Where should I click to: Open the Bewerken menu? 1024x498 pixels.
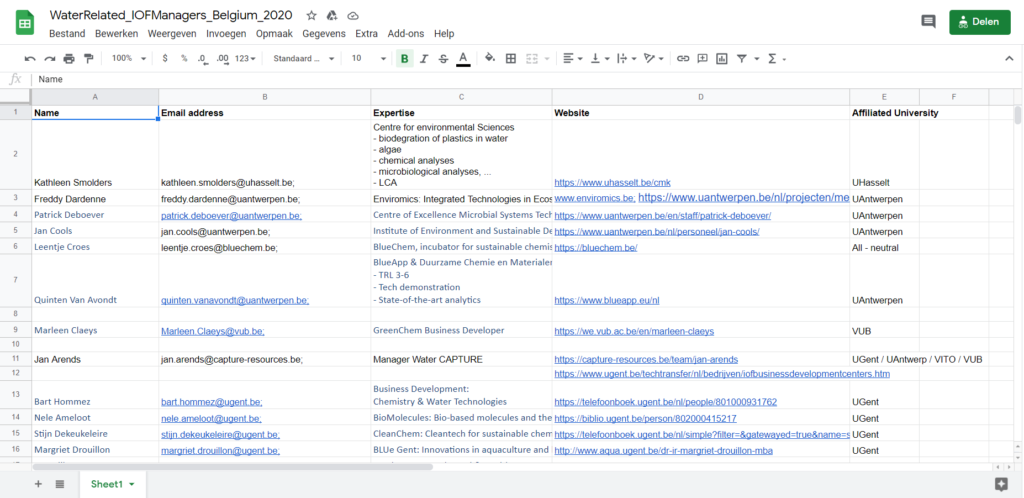116,34
